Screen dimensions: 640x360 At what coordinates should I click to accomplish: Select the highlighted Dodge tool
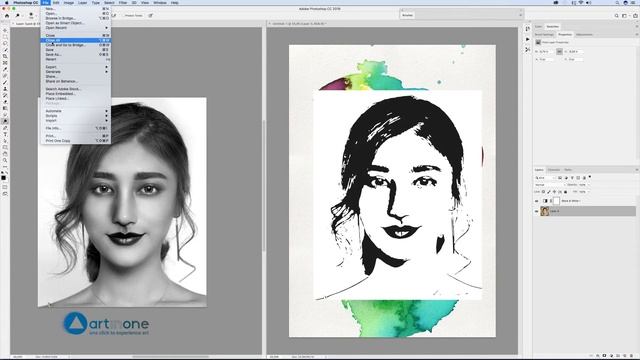[5, 121]
